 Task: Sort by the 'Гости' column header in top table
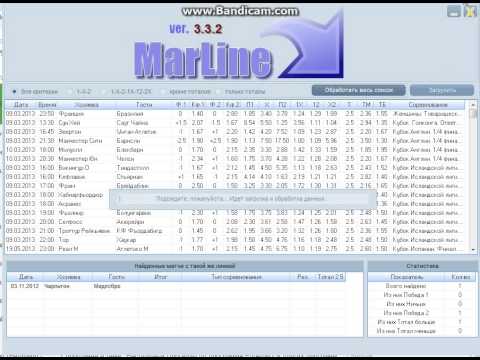point(144,105)
